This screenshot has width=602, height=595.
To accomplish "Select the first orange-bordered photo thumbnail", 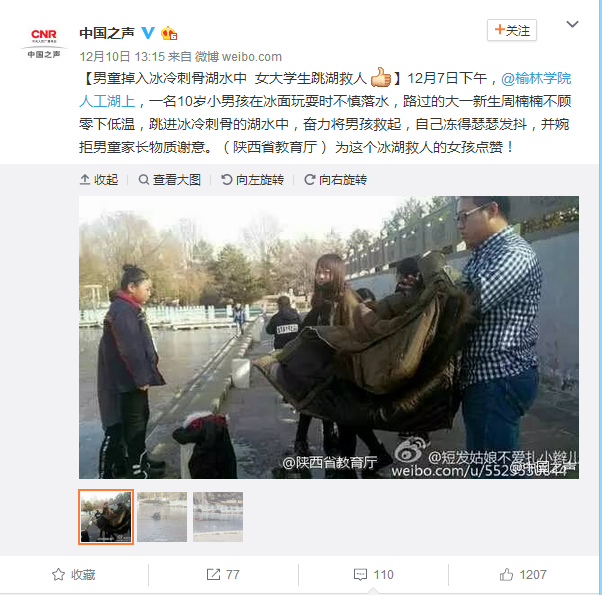I will pos(106,517).
